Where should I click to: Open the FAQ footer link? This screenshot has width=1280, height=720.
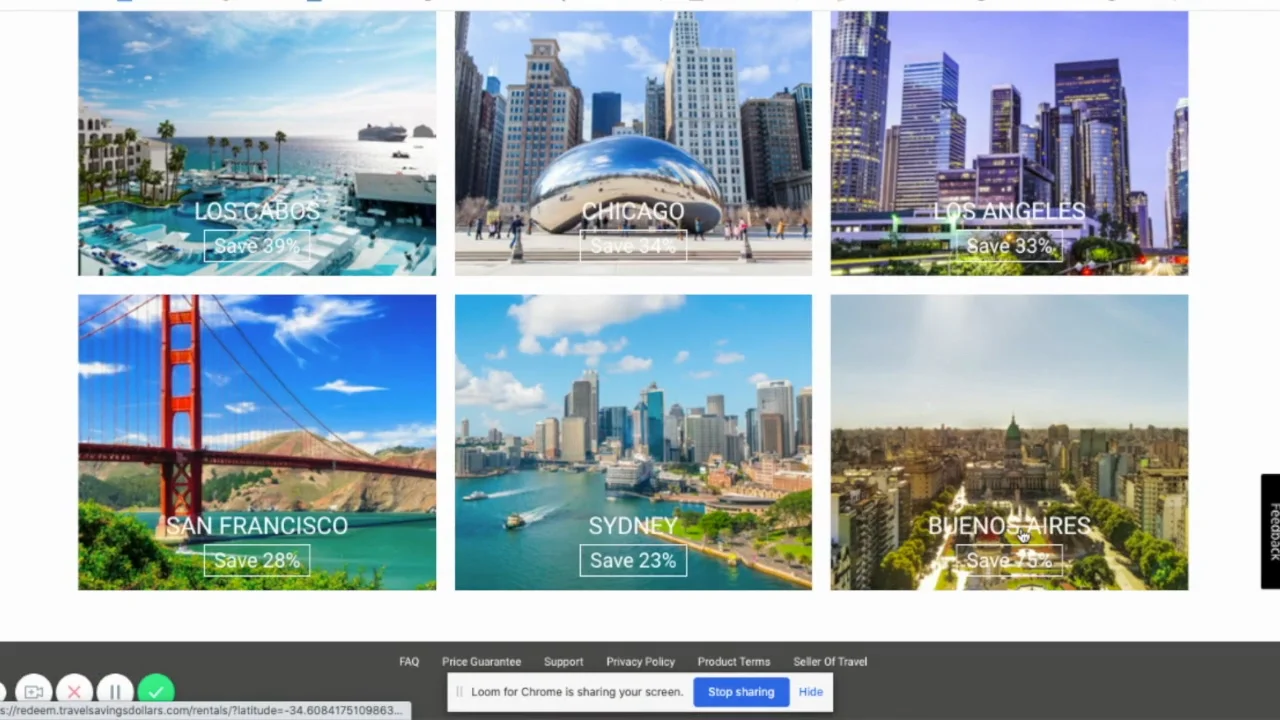tap(409, 661)
